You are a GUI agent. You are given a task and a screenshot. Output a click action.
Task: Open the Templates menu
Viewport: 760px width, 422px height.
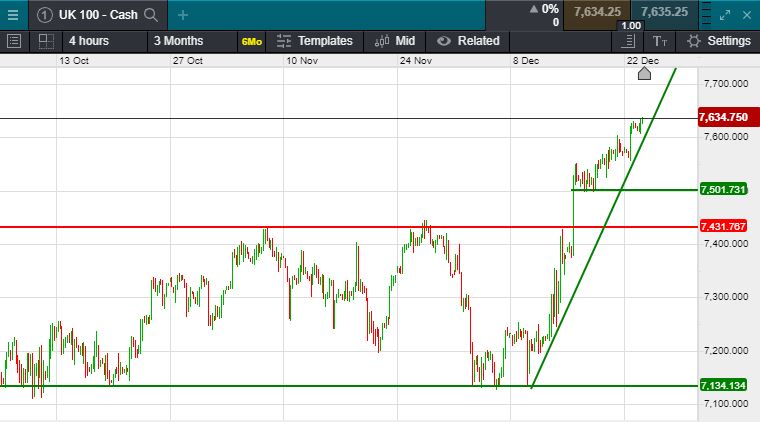(315, 41)
